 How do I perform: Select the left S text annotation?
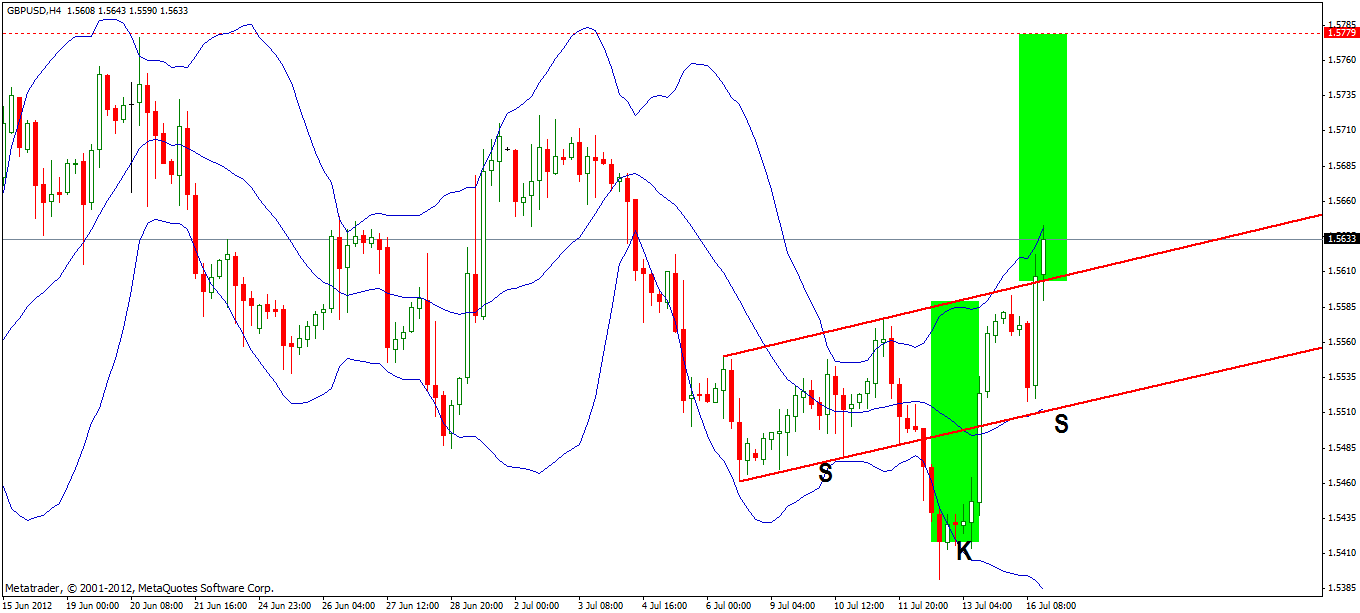click(825, 473)
